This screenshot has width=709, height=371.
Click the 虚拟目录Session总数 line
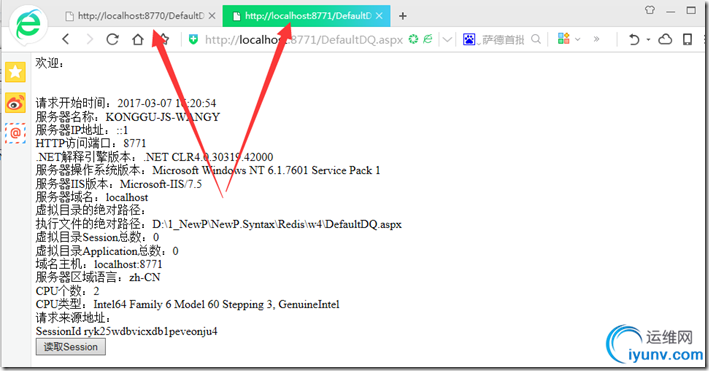click(97, 237)
